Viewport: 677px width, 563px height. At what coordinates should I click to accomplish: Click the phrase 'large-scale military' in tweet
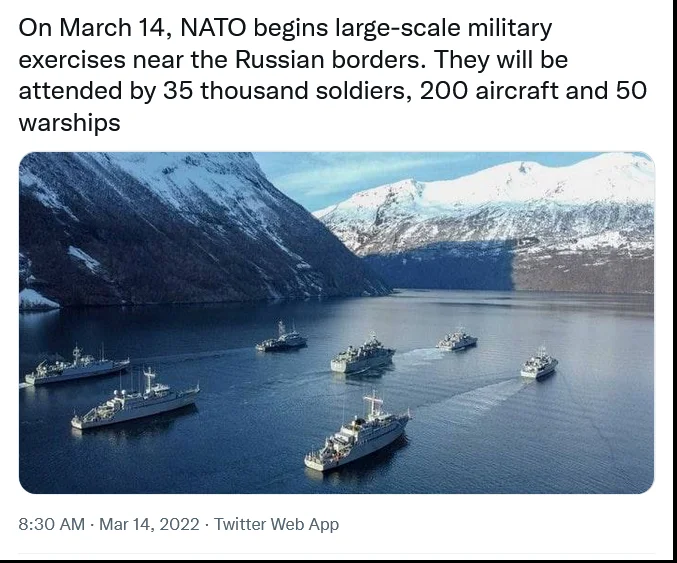click(x=444, y=28)
